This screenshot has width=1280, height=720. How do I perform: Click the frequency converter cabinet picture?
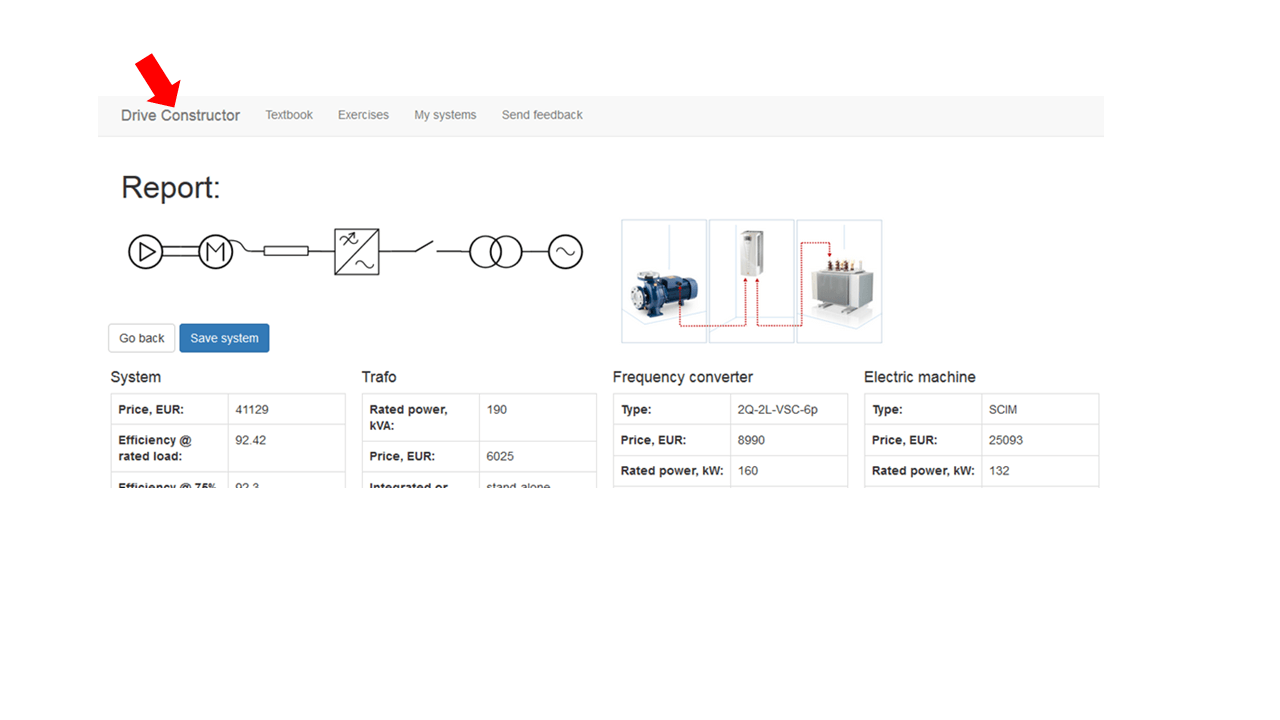751,256
